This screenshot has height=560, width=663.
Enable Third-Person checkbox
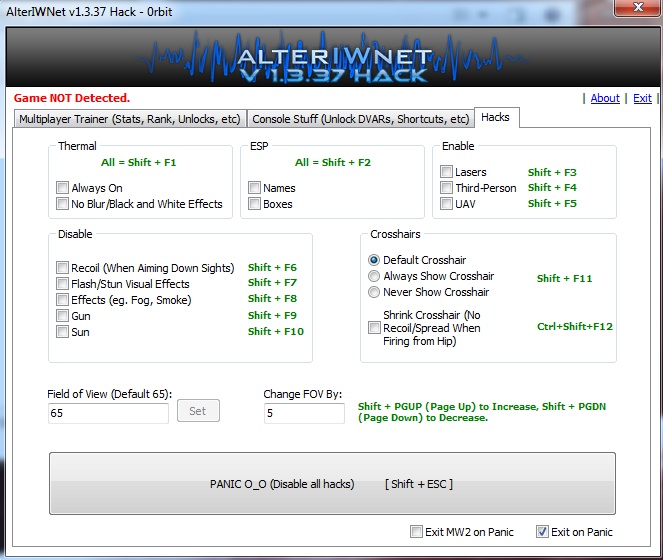coord(446,187)
